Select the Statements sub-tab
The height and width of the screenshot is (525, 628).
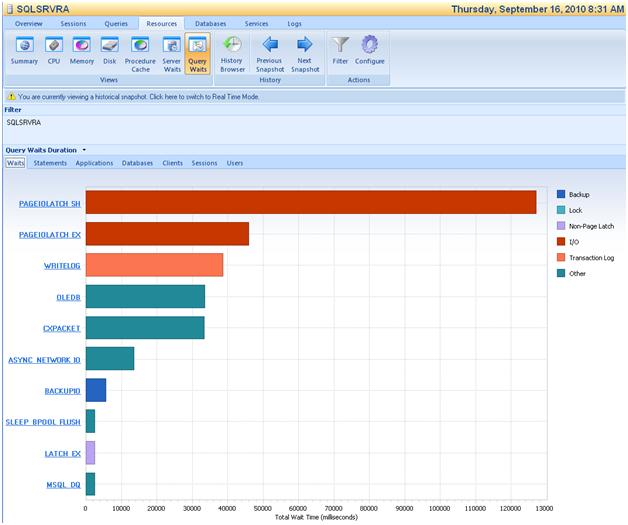point(50,162)
